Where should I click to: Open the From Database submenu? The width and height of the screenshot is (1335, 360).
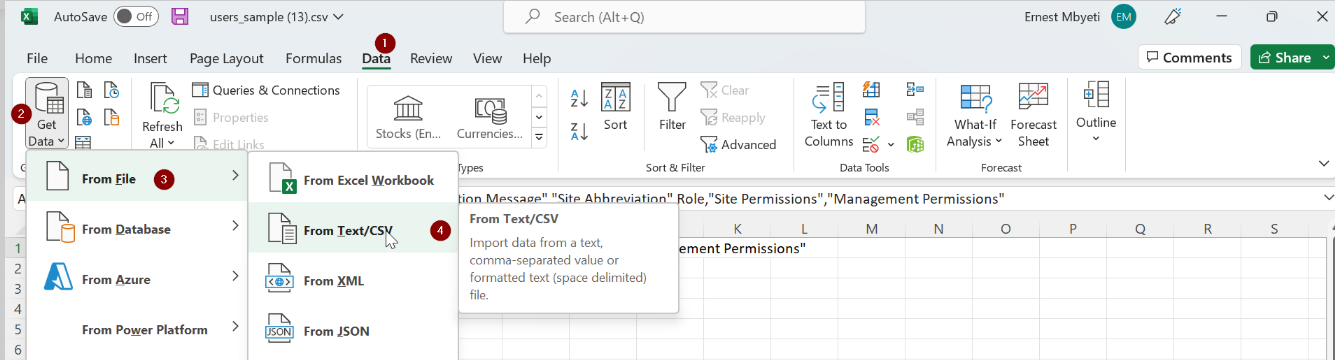(x=137, y=229)
